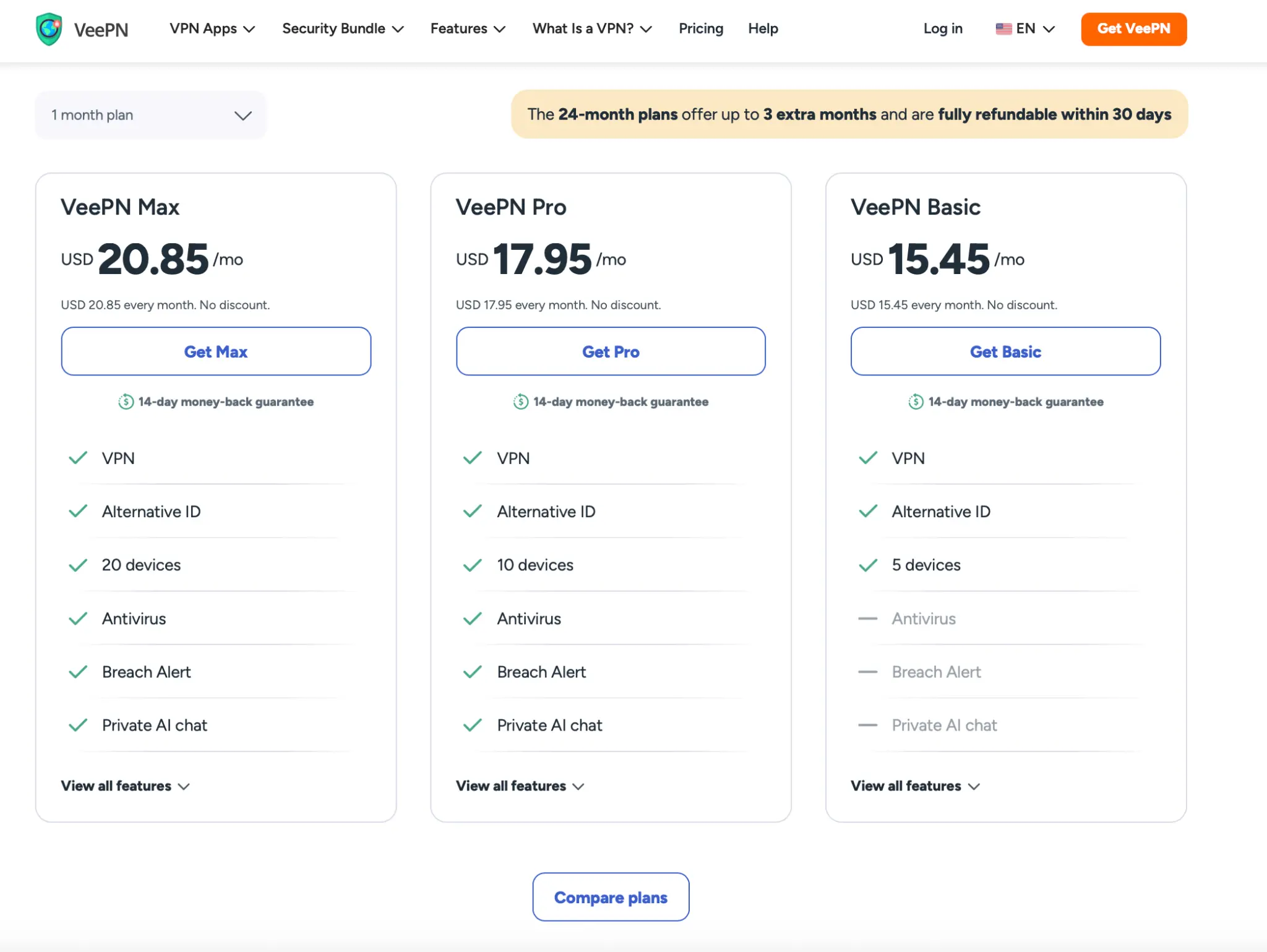This screenshot has width=1267, height=952.
Task: Click Antivirus dash icon in VeePN Basic
Action: [867, 619]
